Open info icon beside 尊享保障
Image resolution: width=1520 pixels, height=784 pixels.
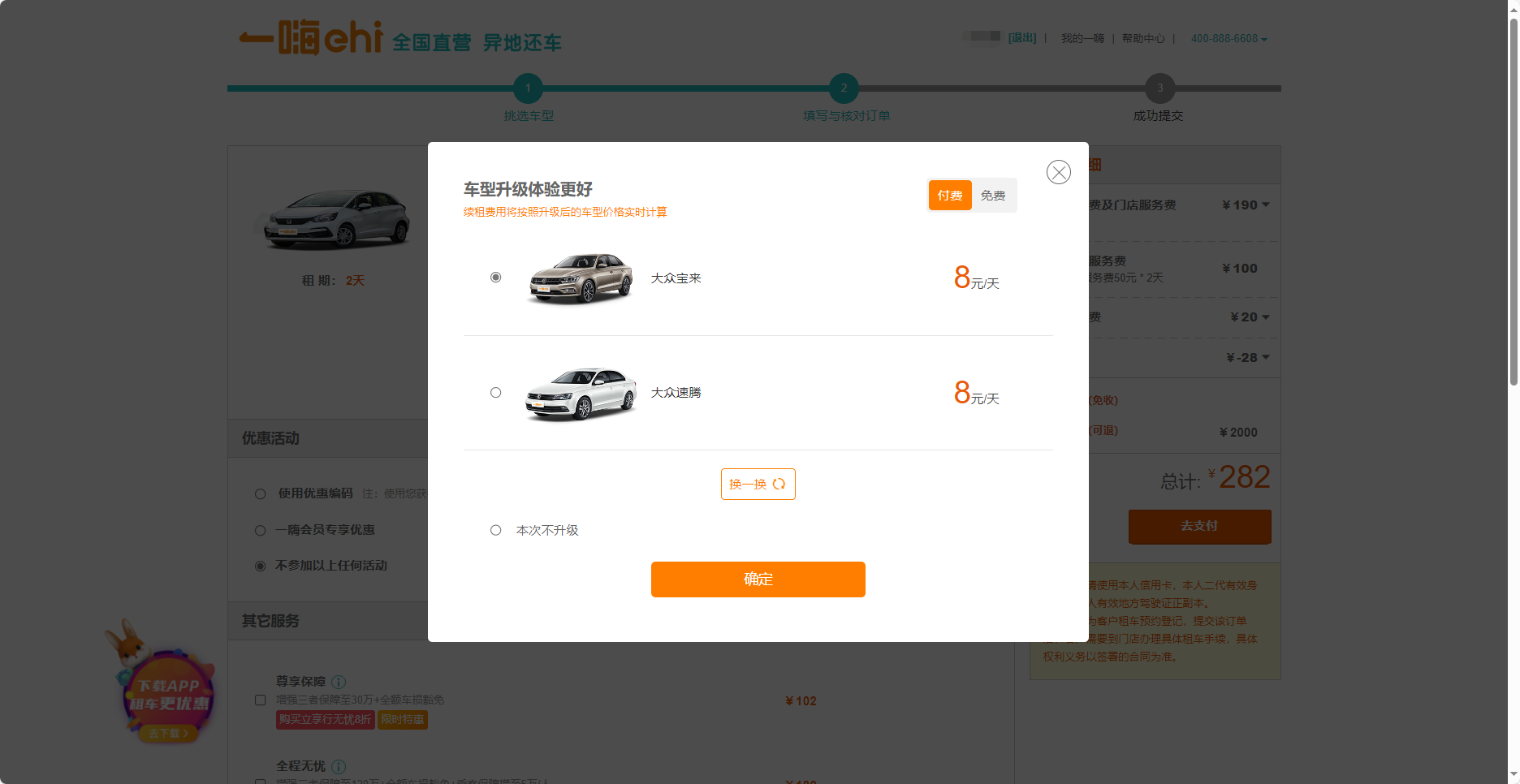coord(339,682)
